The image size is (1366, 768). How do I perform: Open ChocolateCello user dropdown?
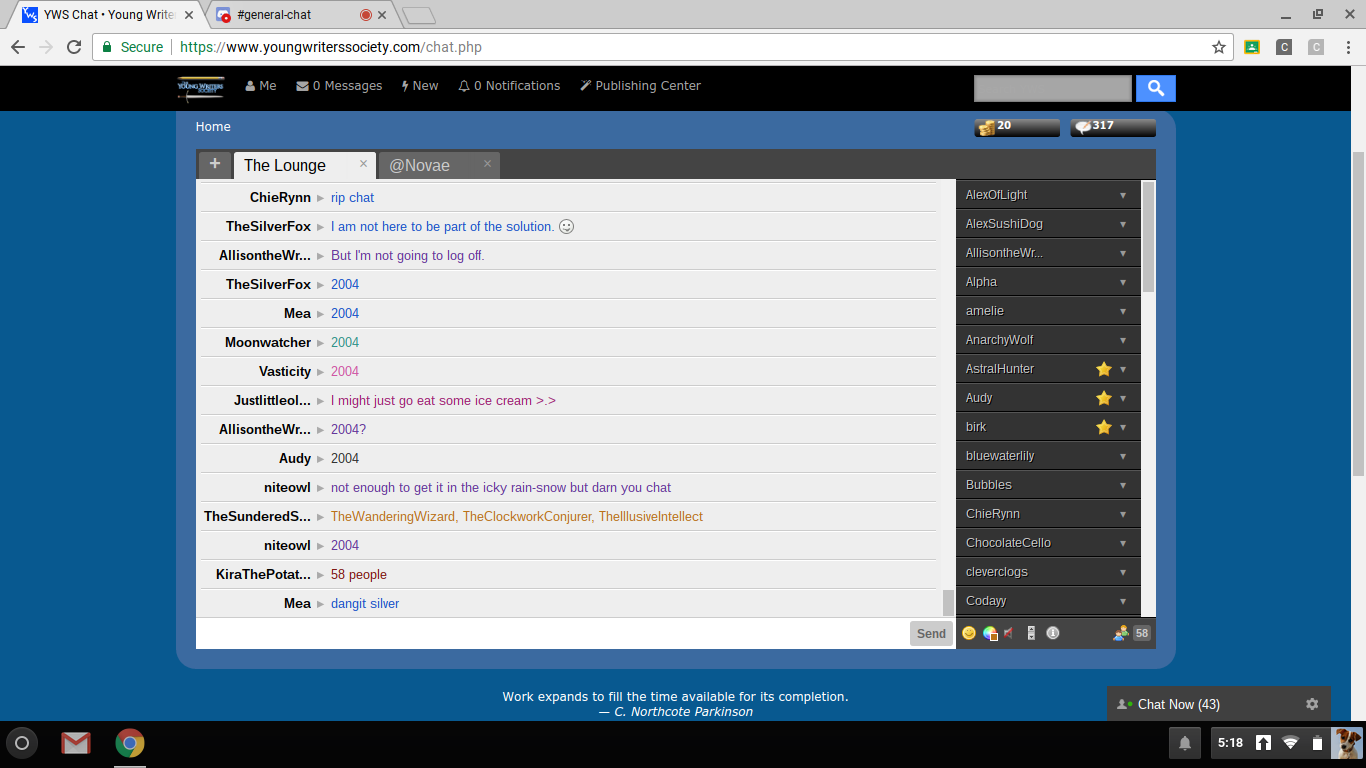point(1123,543)
